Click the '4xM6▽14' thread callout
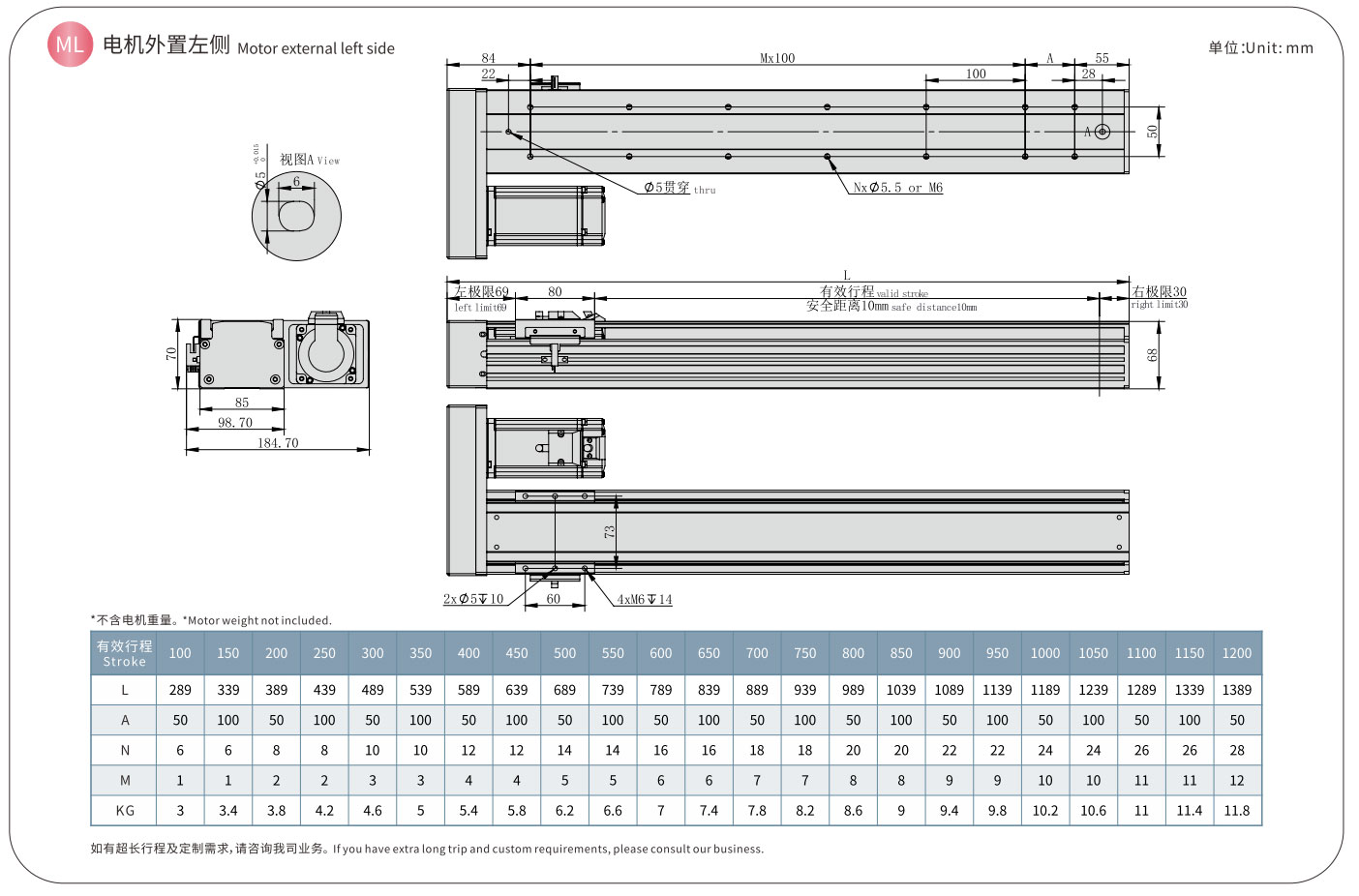This screenshot has height=896, width=1359. [x=645, y=599]
